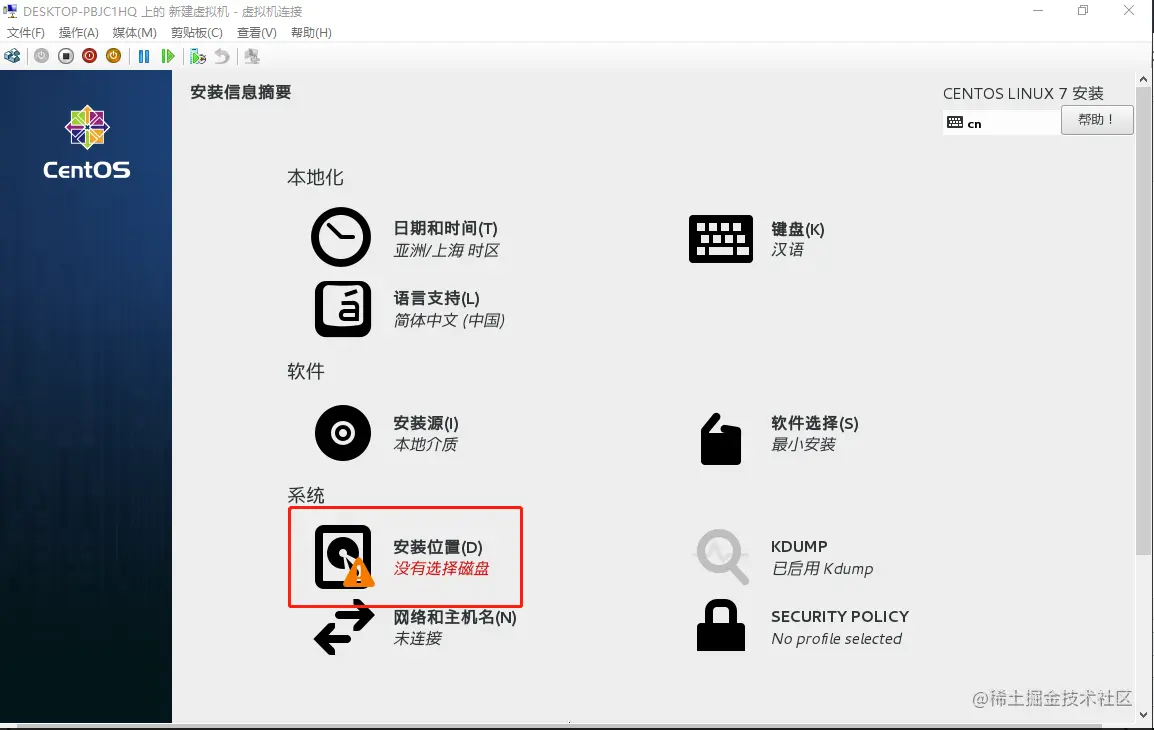Select KDUMP label
Image resolution: width=1154 pixels, height=730 pixels.
(799, 547)
